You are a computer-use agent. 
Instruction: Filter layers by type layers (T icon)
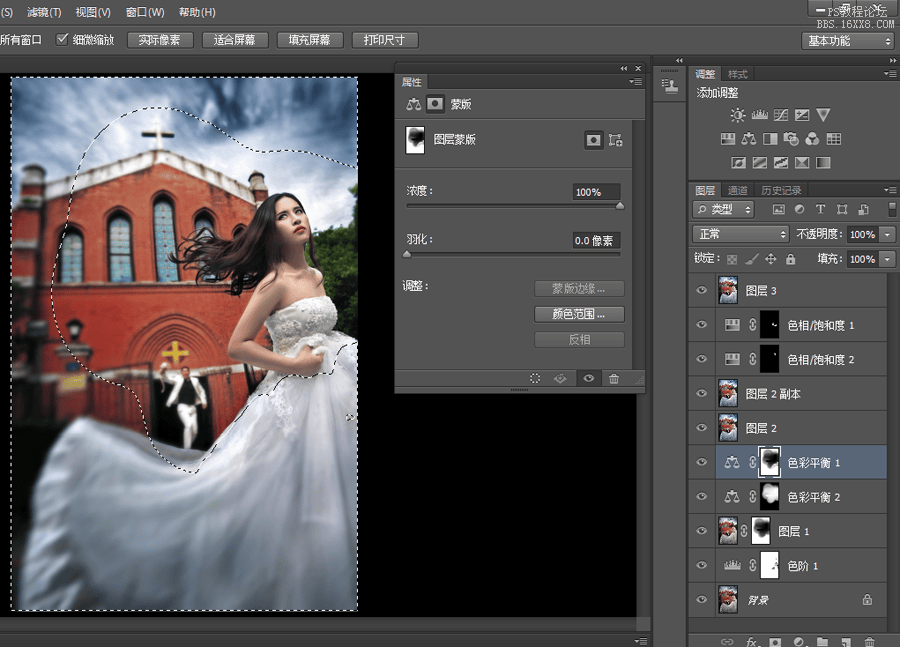point(820,210)
